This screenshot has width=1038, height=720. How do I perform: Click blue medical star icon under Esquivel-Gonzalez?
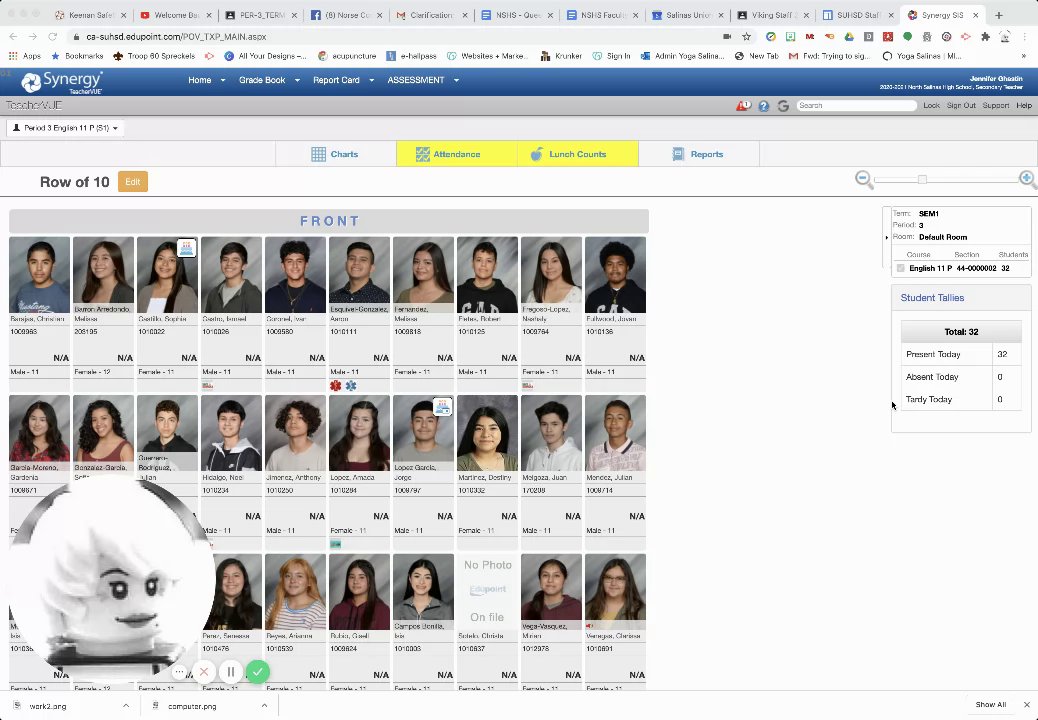click(x=351, y=385)
